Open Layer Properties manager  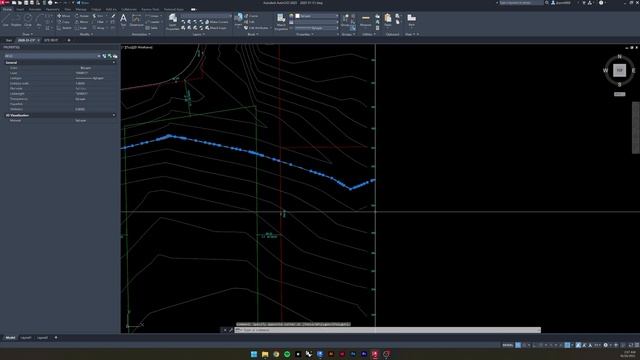[173, 22]
